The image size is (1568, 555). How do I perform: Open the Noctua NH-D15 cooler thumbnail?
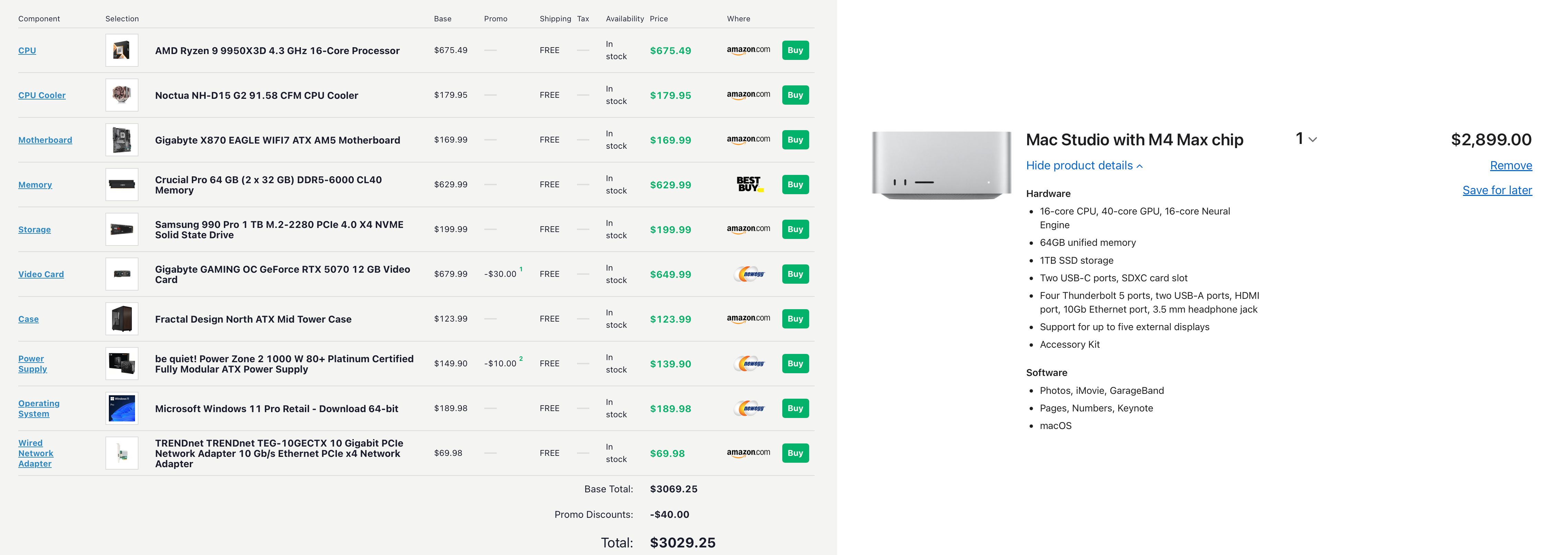(x=122, y=95)
